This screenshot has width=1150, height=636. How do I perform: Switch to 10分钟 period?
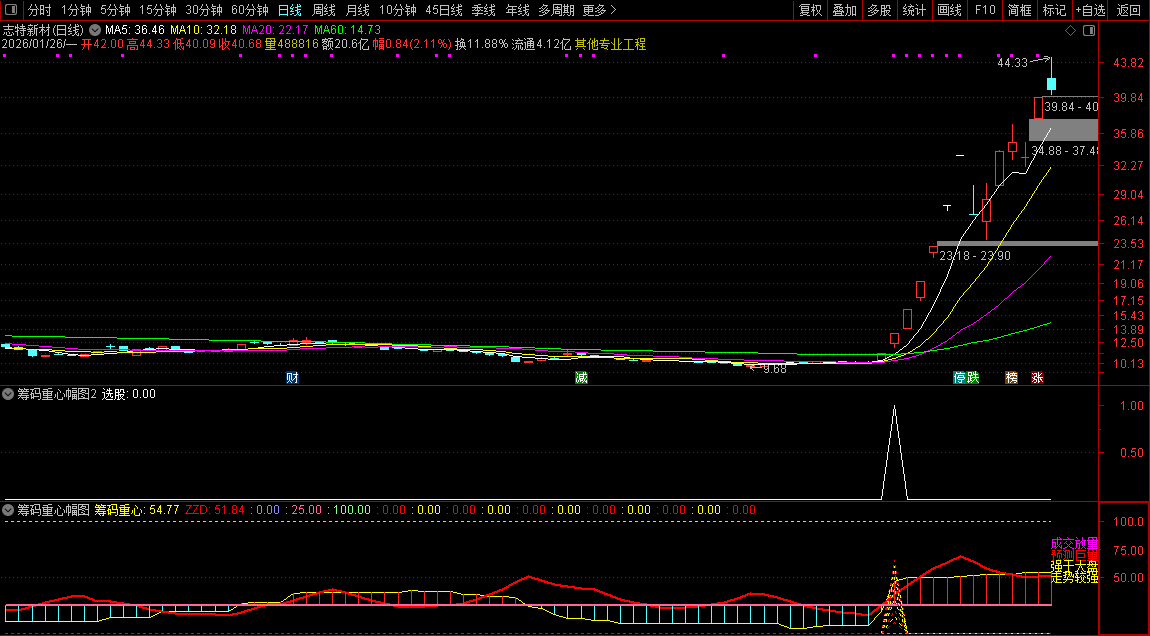pyautogui.click(x=398, y=10)
